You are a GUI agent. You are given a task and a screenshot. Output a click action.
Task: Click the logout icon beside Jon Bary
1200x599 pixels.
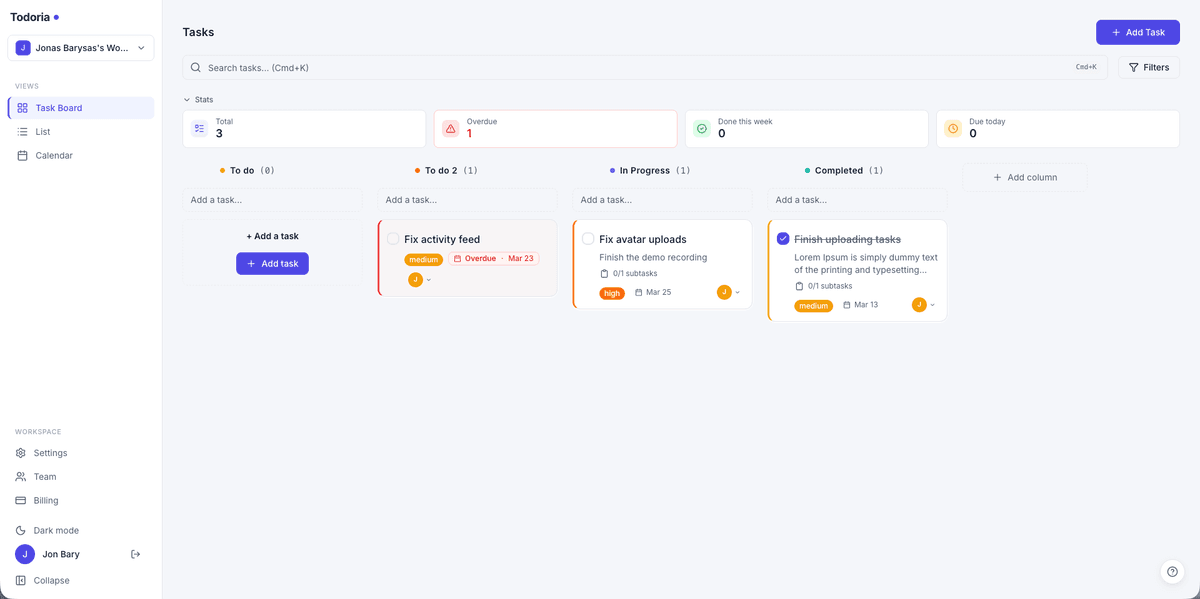(135, 554)
